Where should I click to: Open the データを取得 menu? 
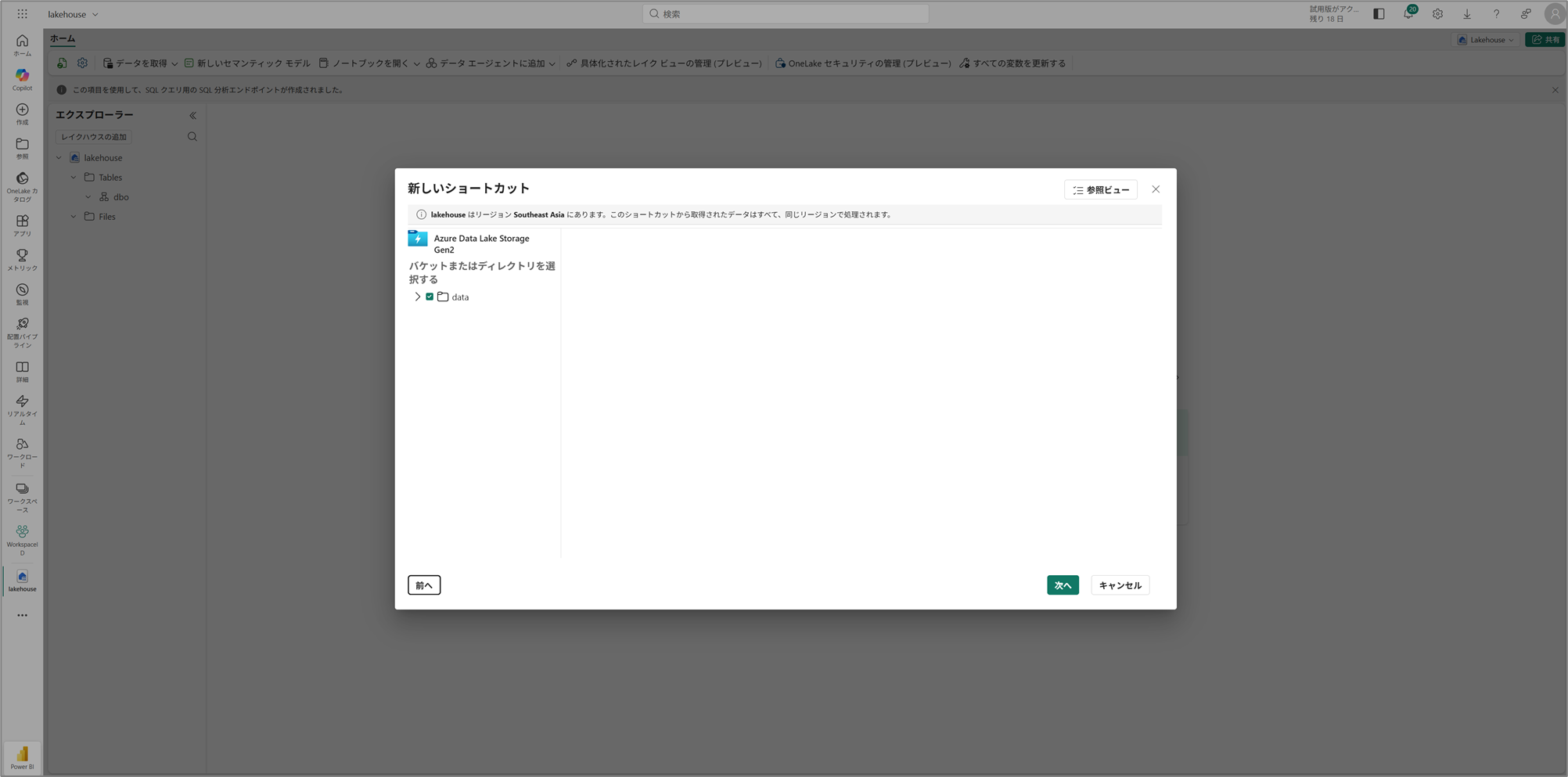[140, 63]
